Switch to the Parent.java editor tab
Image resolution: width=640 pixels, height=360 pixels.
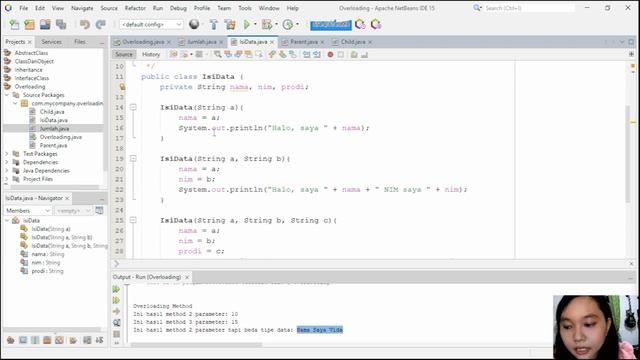pos(304,42)
